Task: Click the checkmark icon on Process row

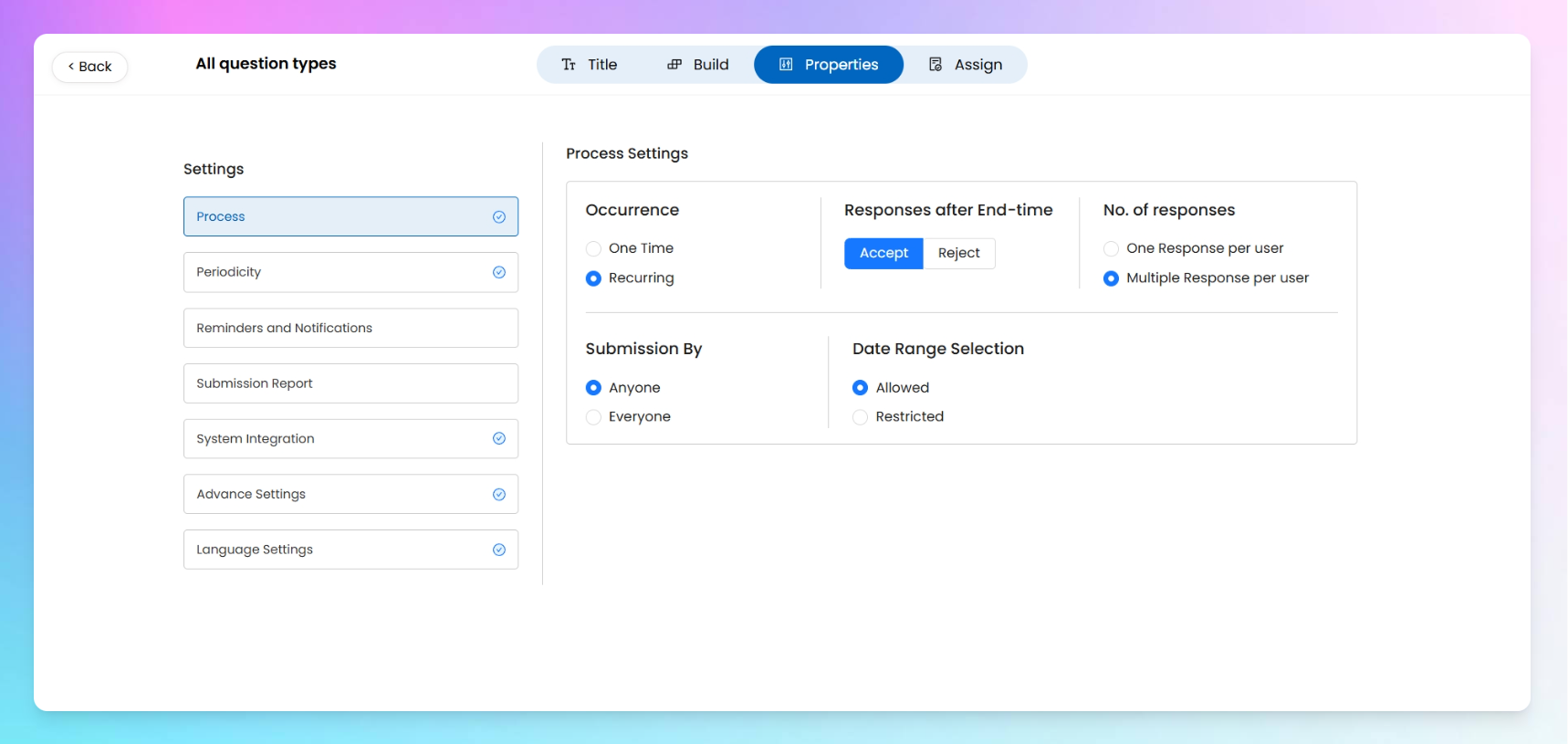Action: pyautogui.click(x=499, y=217)
